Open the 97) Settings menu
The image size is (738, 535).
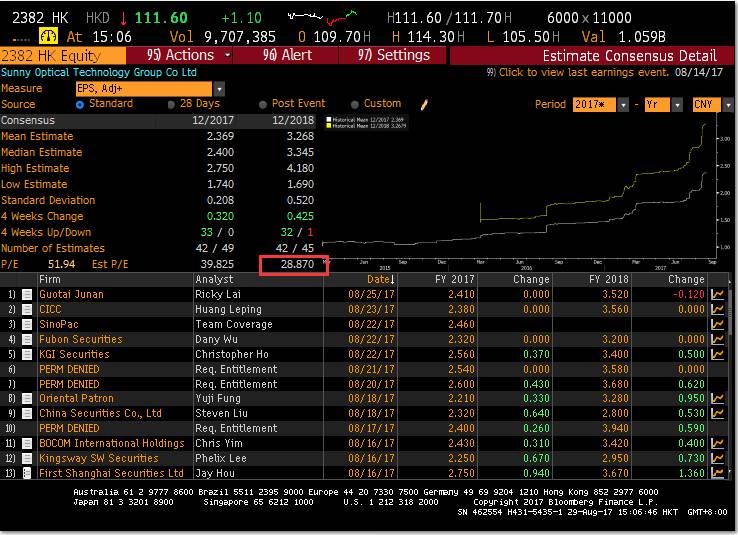pos(393,55)
